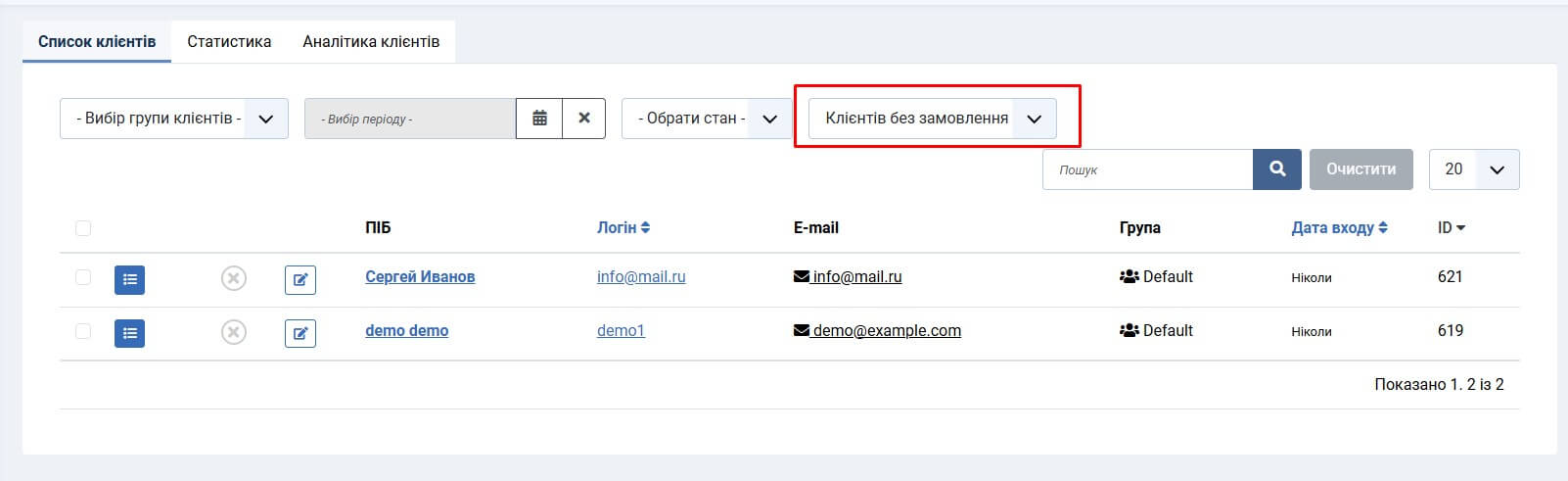Open list icon for Сергей Иванов
This screenshot has height=481, width=1568.
pos(129,280)
